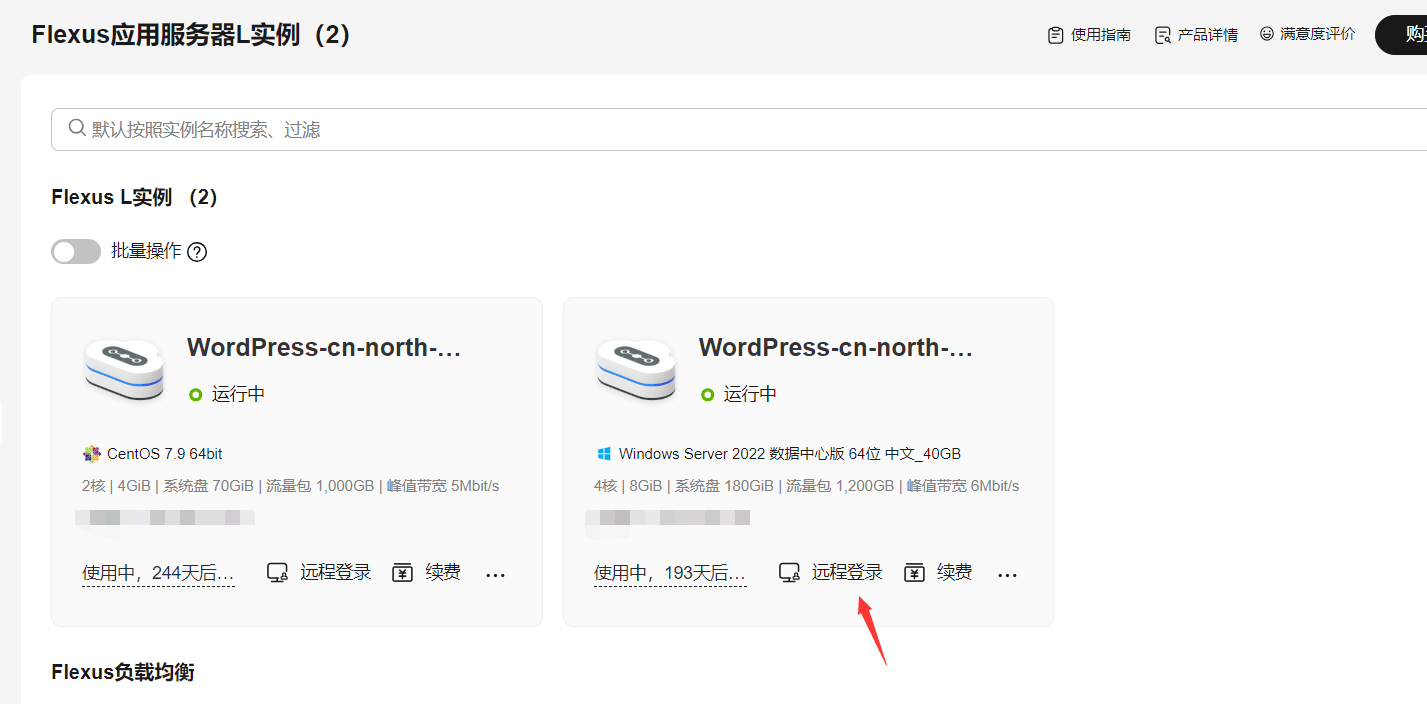The image size is (1427, 704).
Task: Open the 使用指南 link
Action: click(1100, 35)
